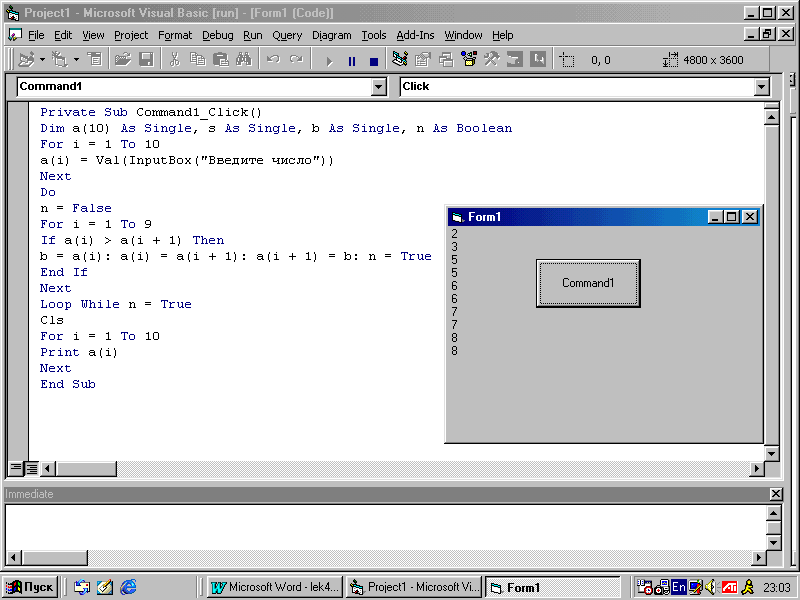Switch to Procedure View at the bottom left
This screenshot has height=600, width=800.
pyautogui.click(x=16, y=468)
